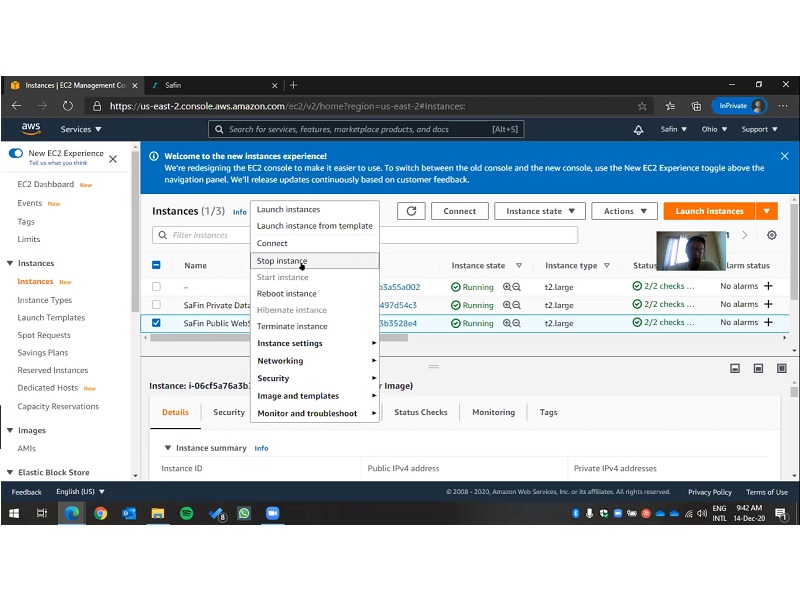The width and height of the screenshot is (800, 600).
Task: Open the Actions dropdown
Action: (x=624, y=211)
